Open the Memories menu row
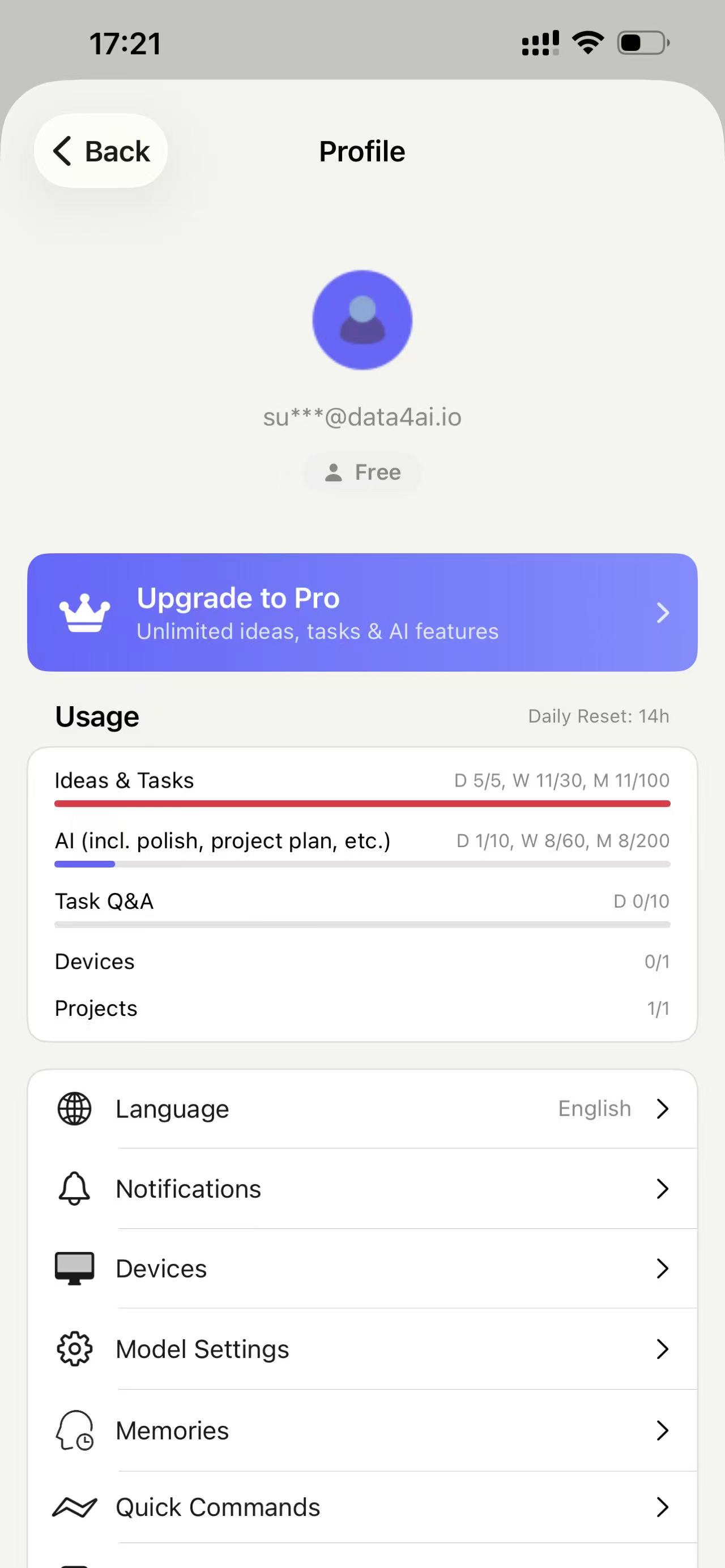Image resolution: width=725 pixels, height=1568 pixels. tap(362, 1430)
